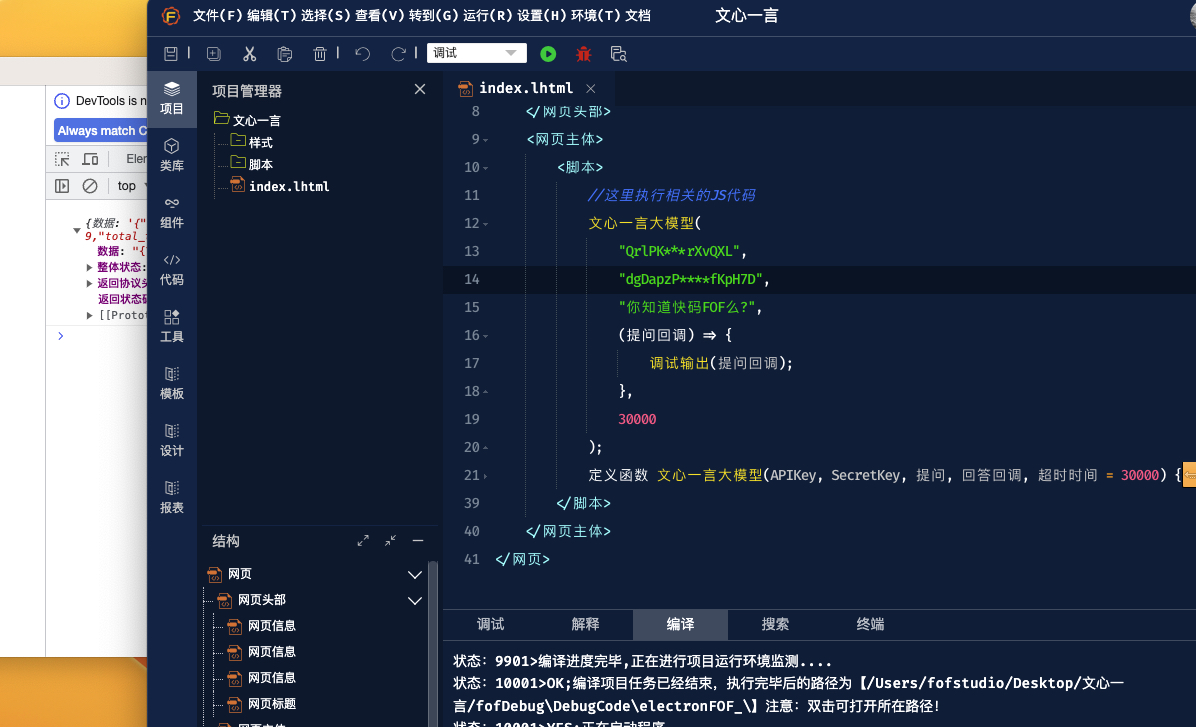This screenshot has width=1196, height=727.
Task: Open the 转到(G) menu
Action: pyautogui.click(x=434, y=15)
